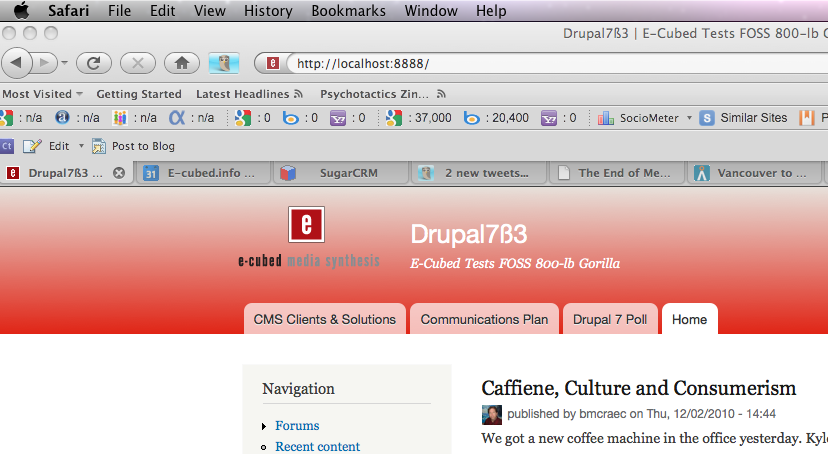Go to the home page button
The height and width of the screenshot is (454, 828).
182,63
